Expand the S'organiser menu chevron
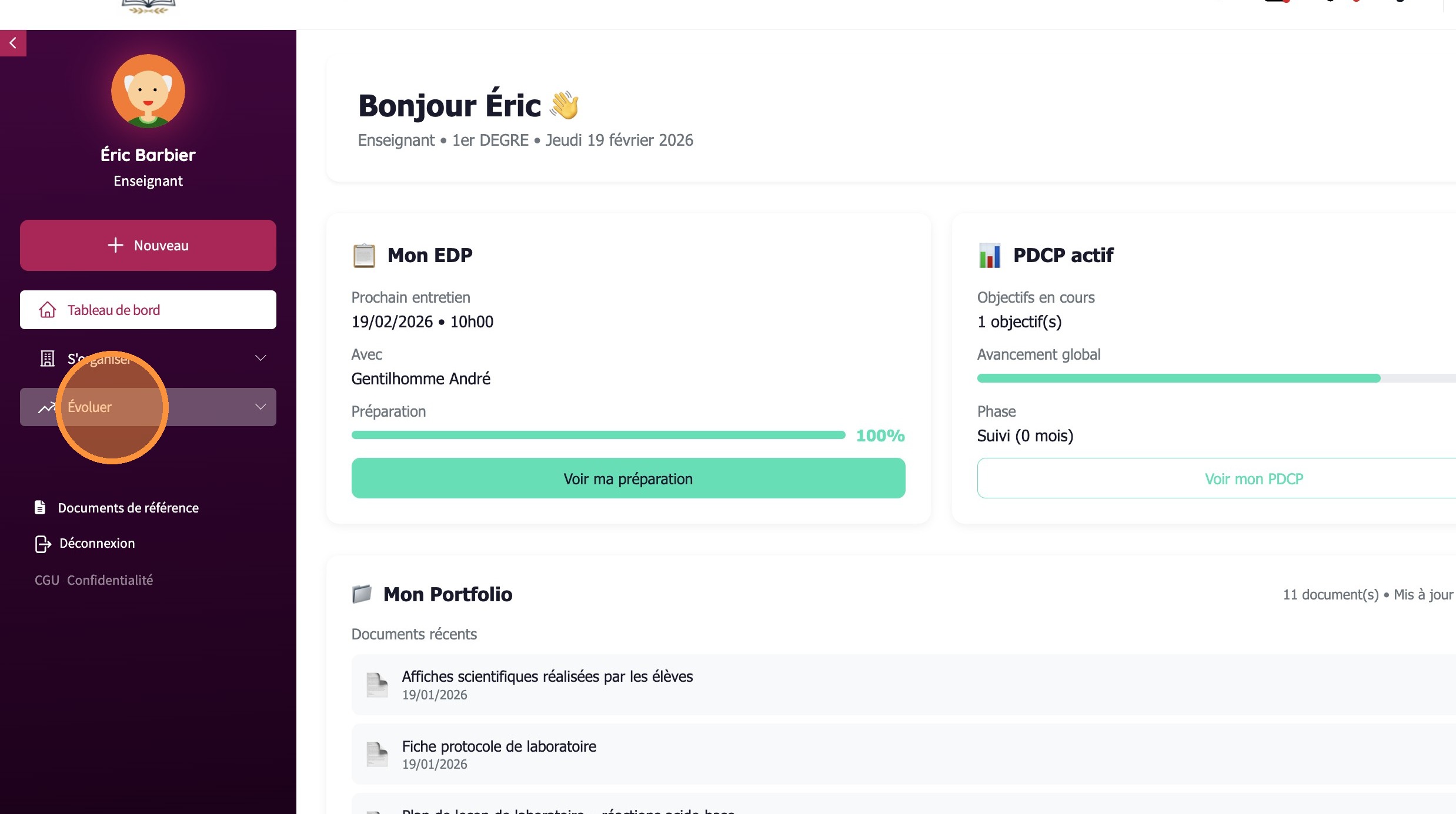The image size is (1456, 814). 261,358
